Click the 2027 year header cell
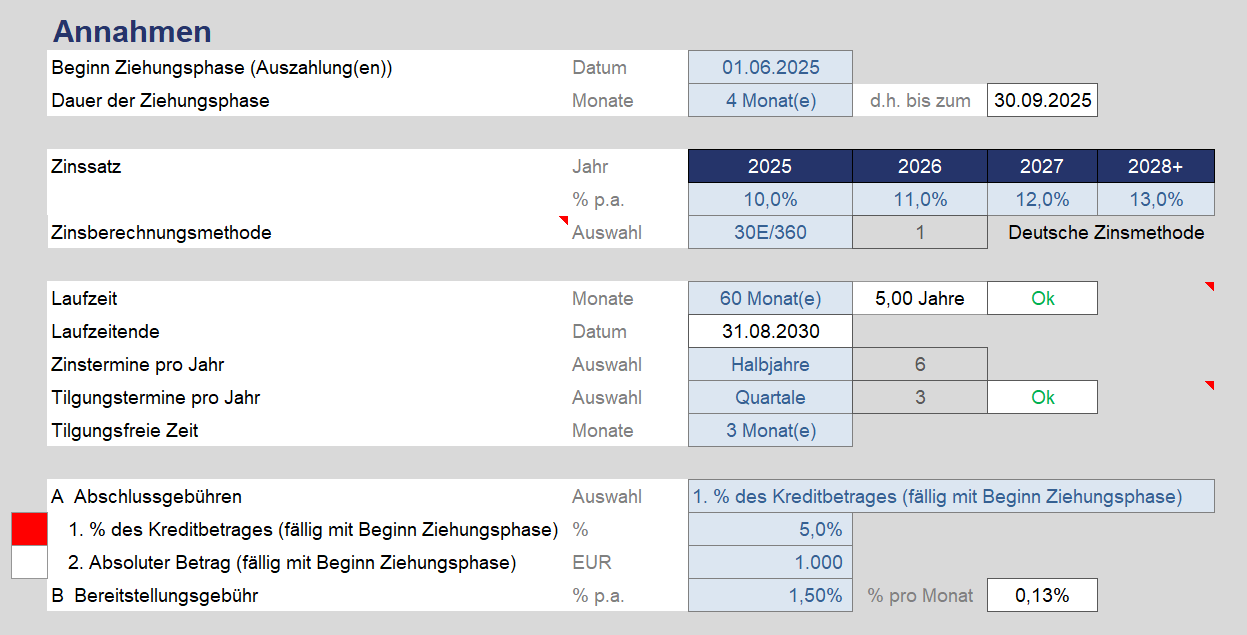 [x=1042, y=167]
